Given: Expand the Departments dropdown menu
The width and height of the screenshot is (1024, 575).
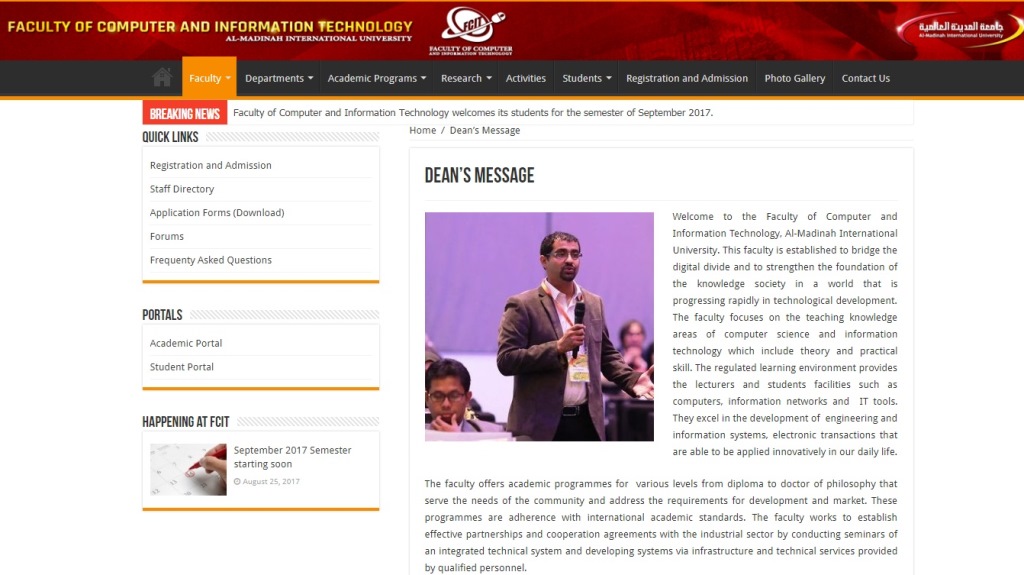Looking at the screenshot, I should [279, 78].
